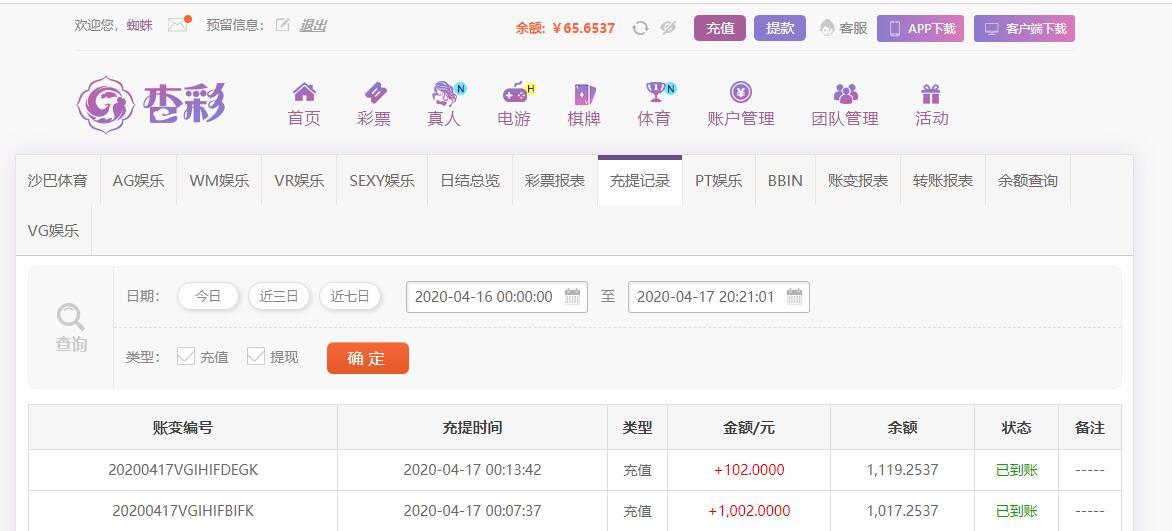Click the 退出 logout link
Screen dimensions: 1172x531
point(312,25)
